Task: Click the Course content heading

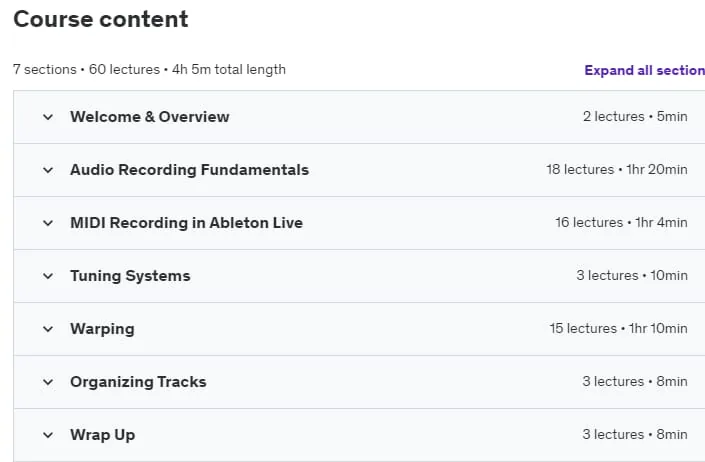Action: pyautogui.click(x=101, y=19)
